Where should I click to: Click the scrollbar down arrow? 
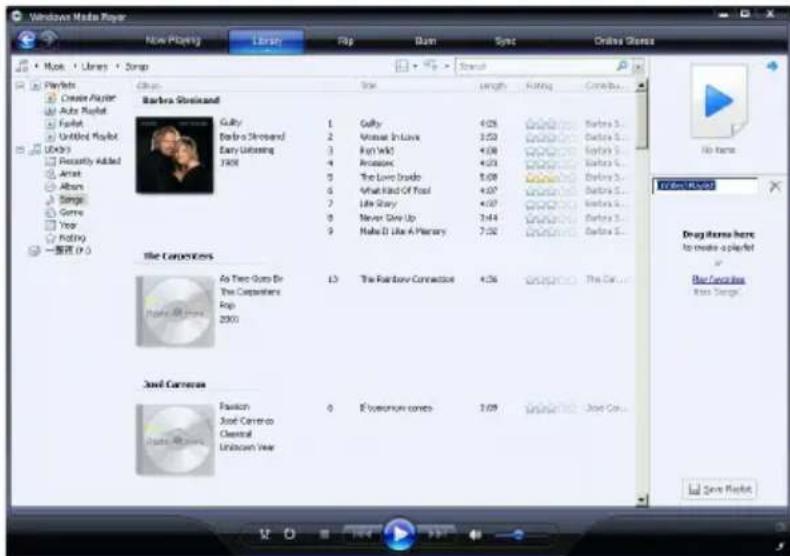[641, 500]
